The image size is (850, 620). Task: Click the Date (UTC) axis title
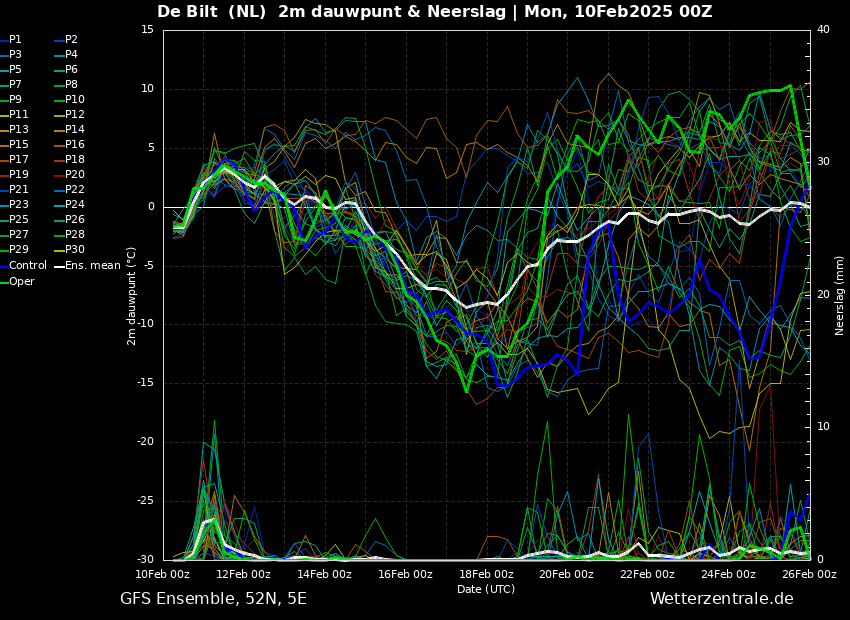point(486,589)
